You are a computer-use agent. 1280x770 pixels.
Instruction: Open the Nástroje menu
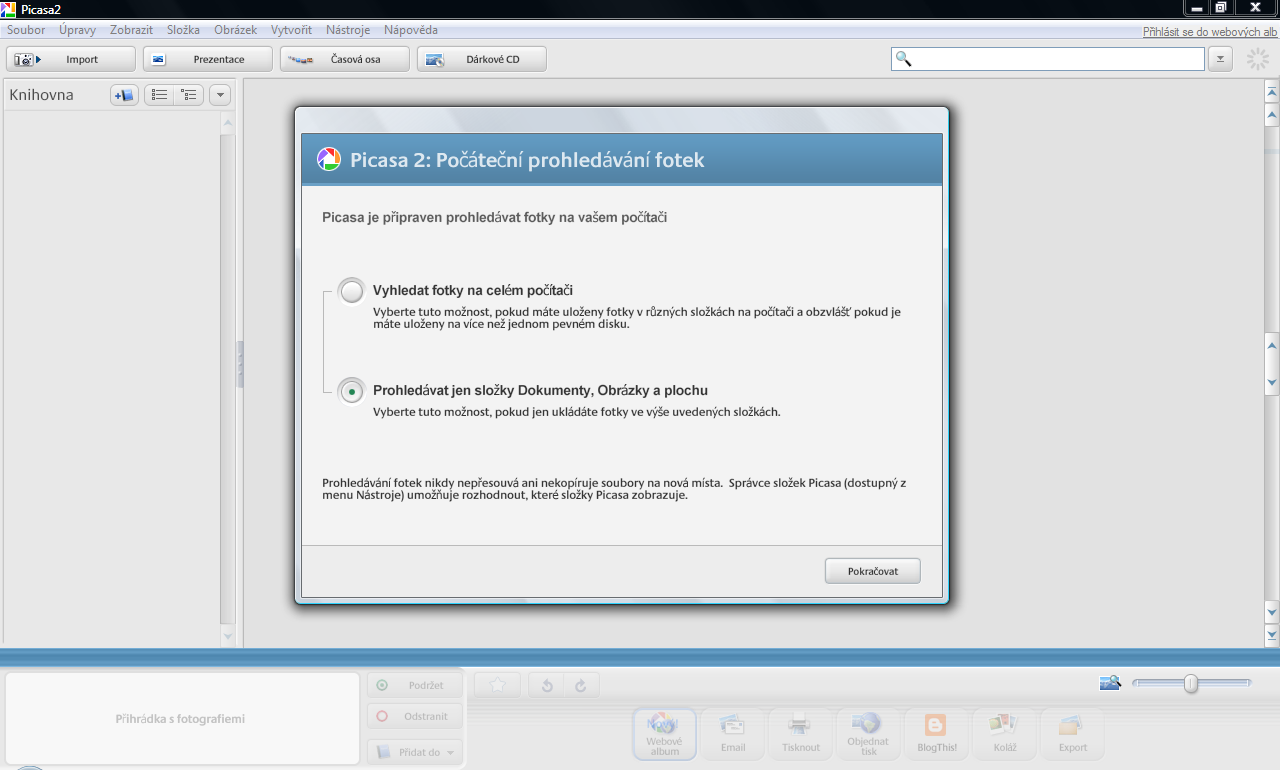point(348,30)
